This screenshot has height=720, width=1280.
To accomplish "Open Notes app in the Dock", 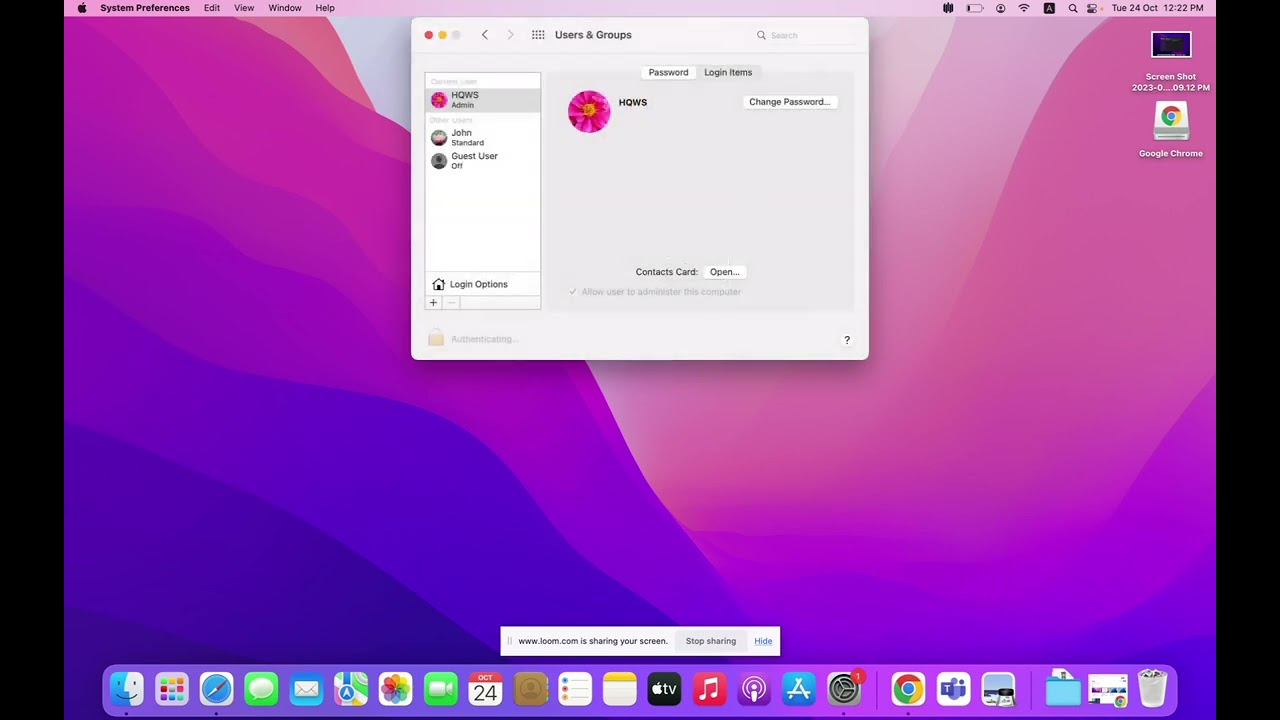I will point(620,689).
